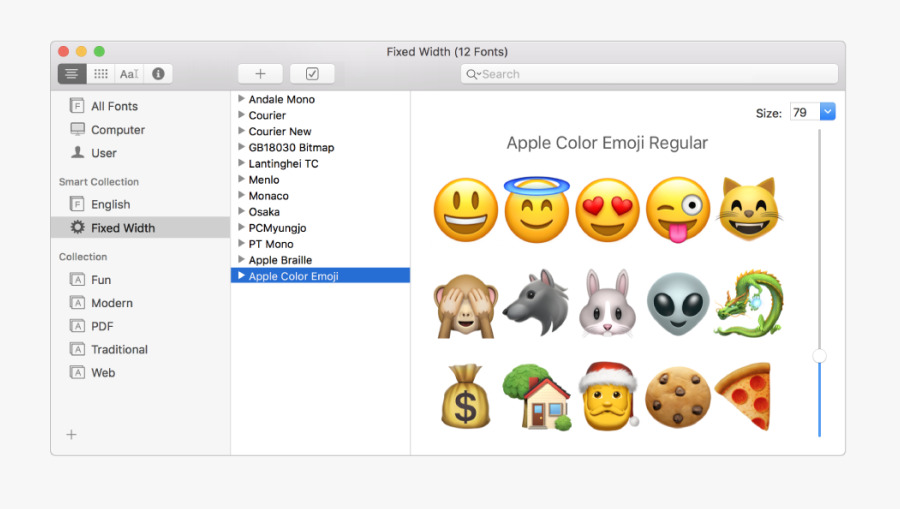This screenshot has width=900, height=509.
Task: Click the pizza slice emoji
Action: click(x=744, y=395)
